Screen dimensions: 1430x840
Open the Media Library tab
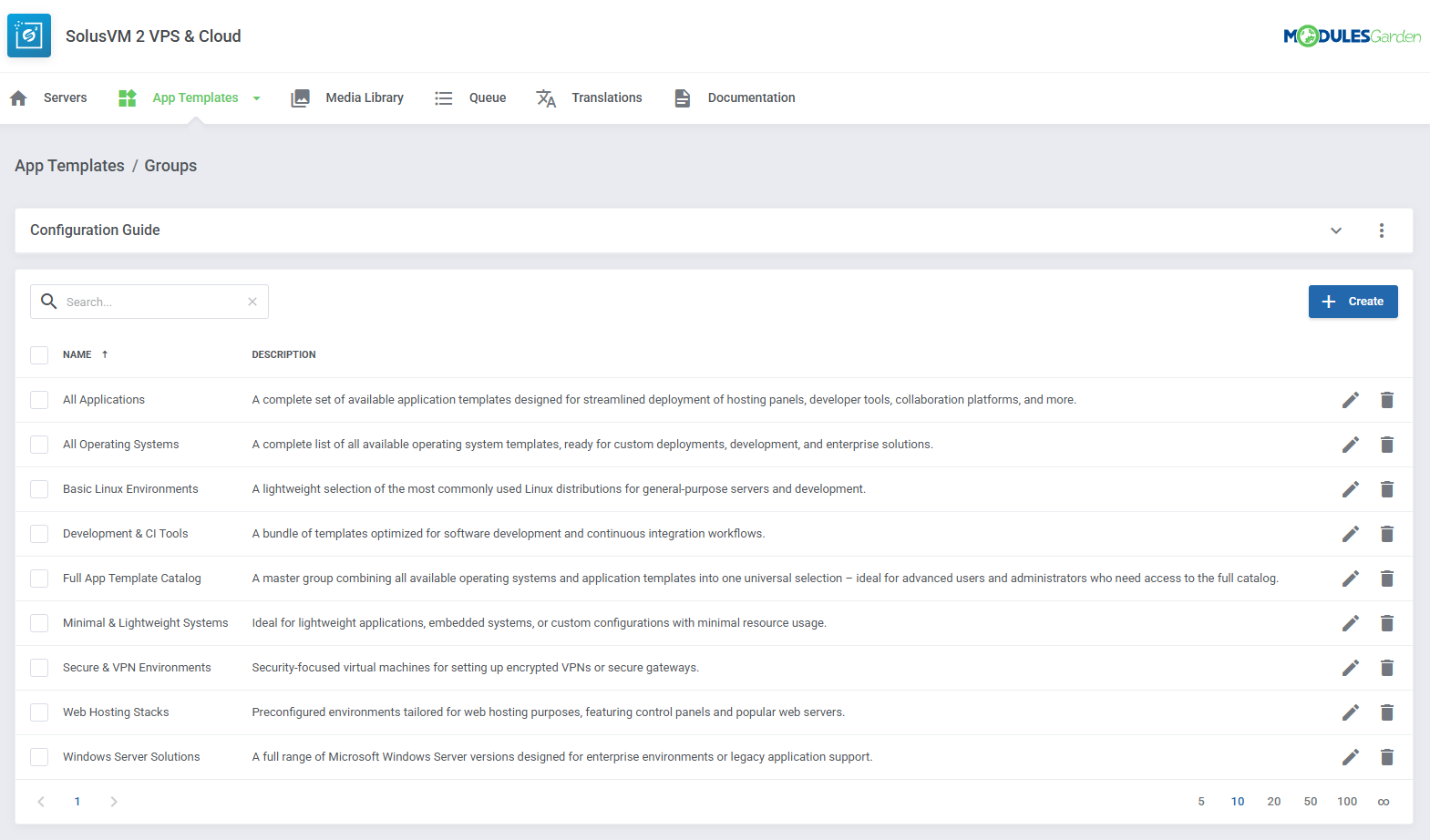[347, 98]
